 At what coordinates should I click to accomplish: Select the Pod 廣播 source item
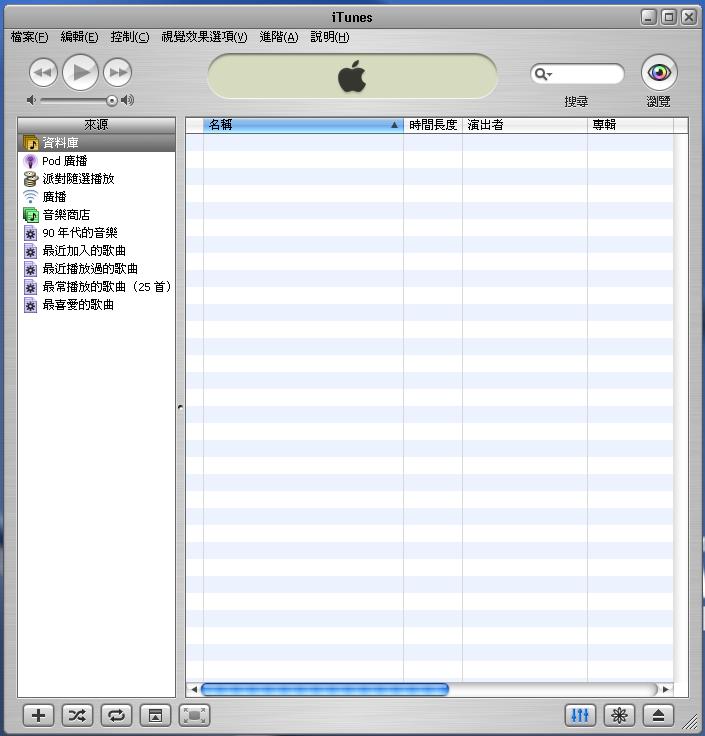tap(64, 161)
